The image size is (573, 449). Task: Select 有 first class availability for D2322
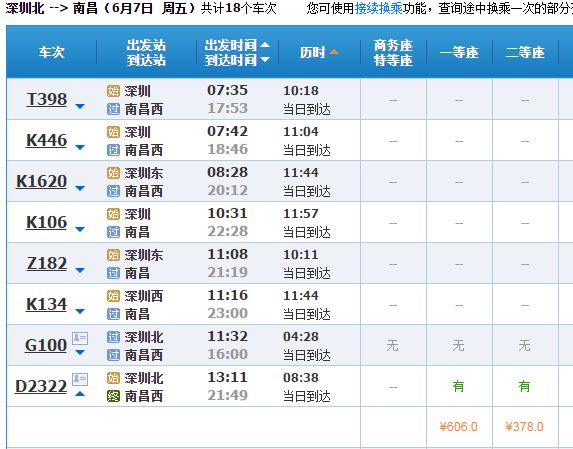pos(458,386)
